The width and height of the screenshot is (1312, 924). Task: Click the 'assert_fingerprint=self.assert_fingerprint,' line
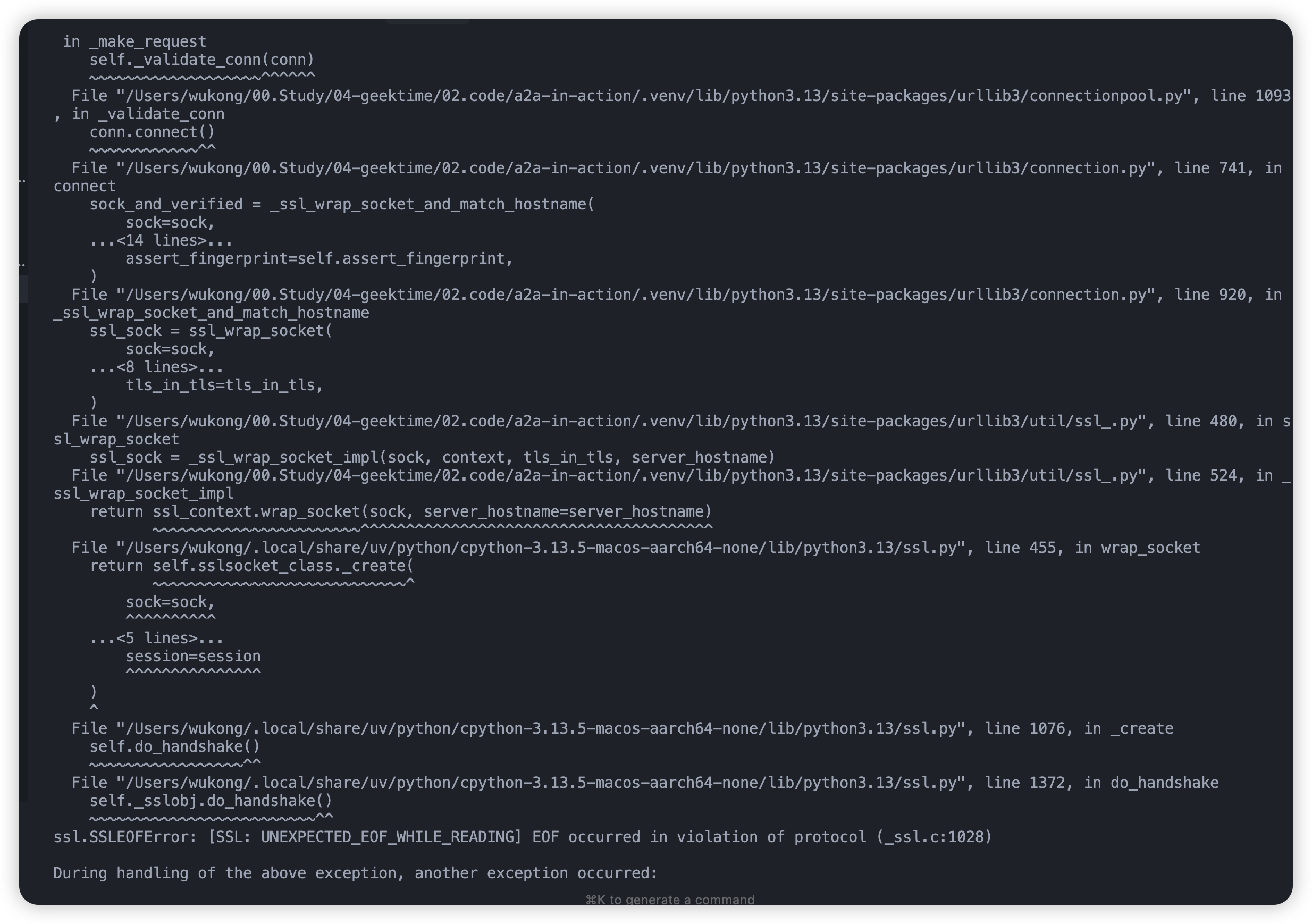pos(319,259)
